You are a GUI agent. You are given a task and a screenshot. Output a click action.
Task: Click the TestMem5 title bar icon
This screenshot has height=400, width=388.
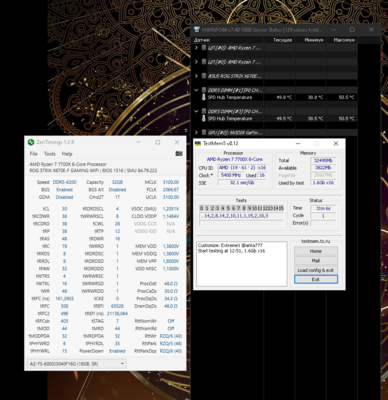pos(198,143)
